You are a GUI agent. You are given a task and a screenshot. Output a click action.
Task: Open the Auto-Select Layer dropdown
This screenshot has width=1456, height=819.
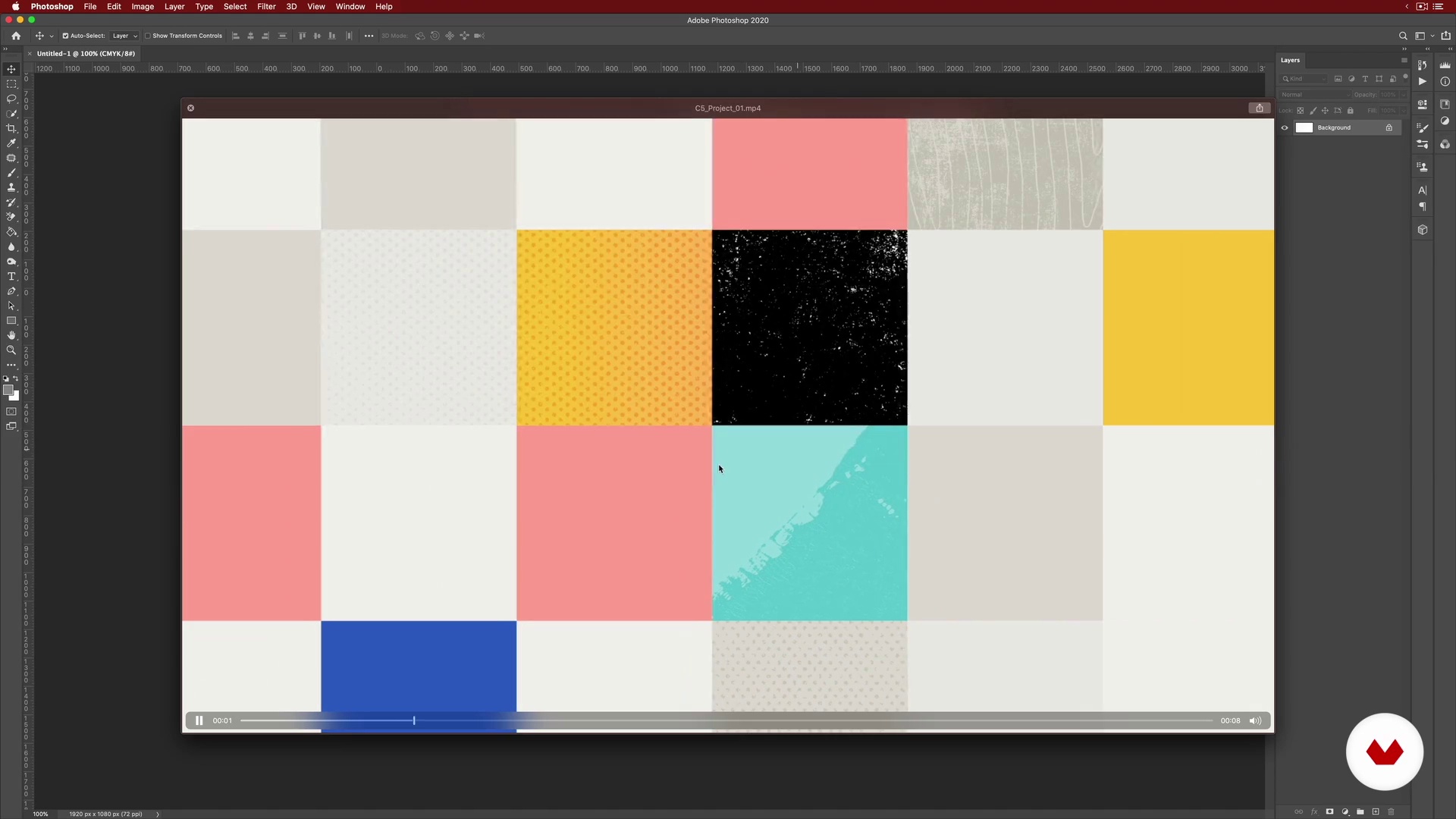[125, 36]
